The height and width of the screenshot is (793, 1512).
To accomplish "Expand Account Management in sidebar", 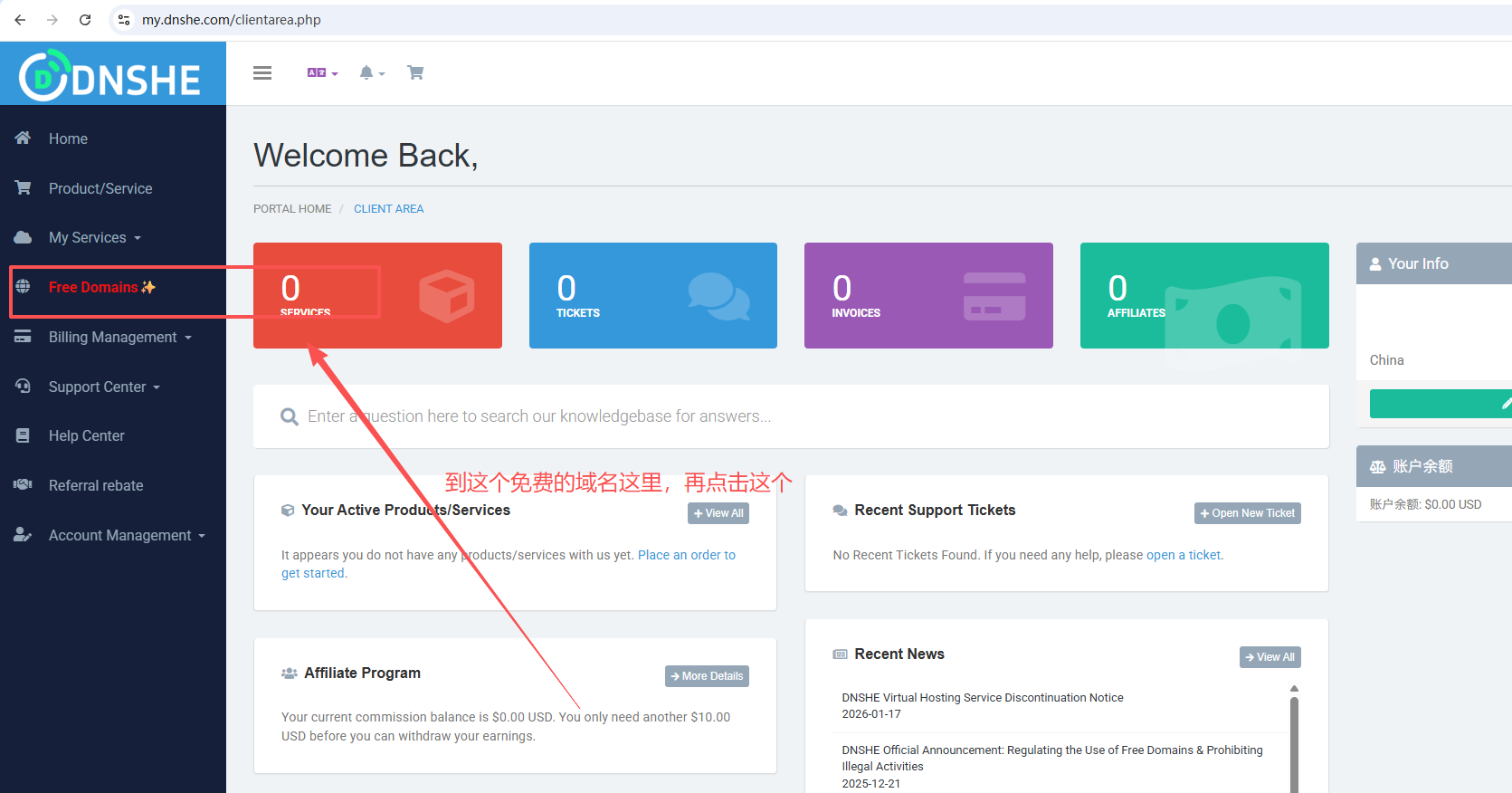I will pos(127,536).
